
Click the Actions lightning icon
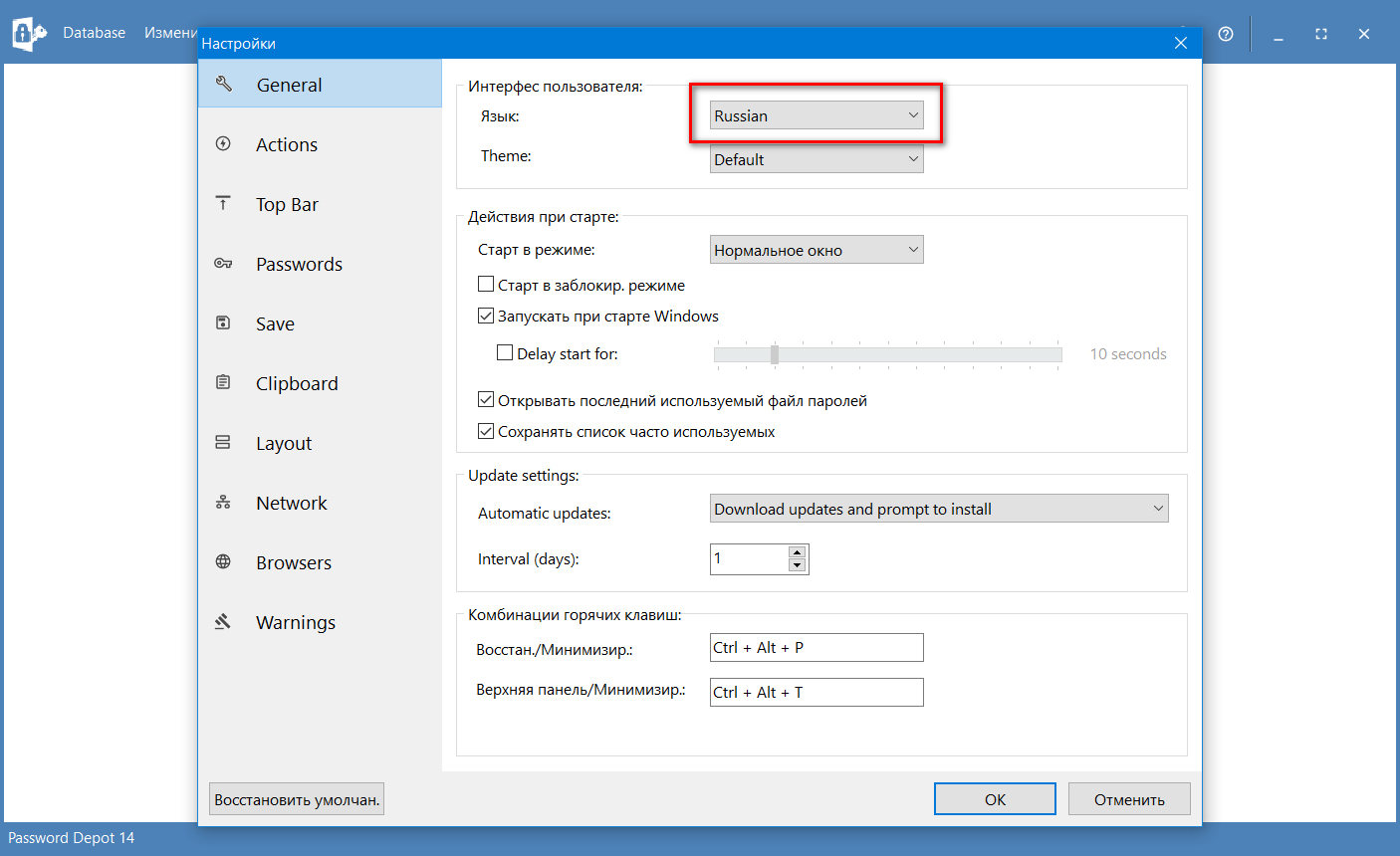pyautogui.click(x=223, y=144)
